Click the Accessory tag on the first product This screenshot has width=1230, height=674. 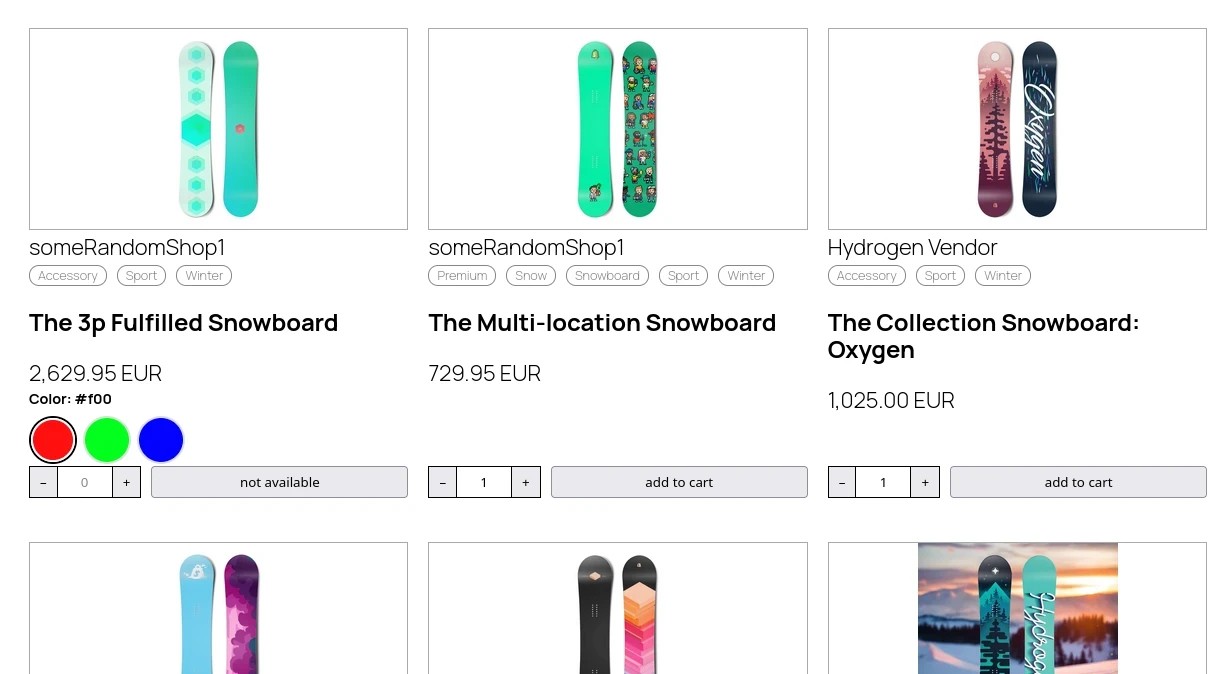(67, 275)
